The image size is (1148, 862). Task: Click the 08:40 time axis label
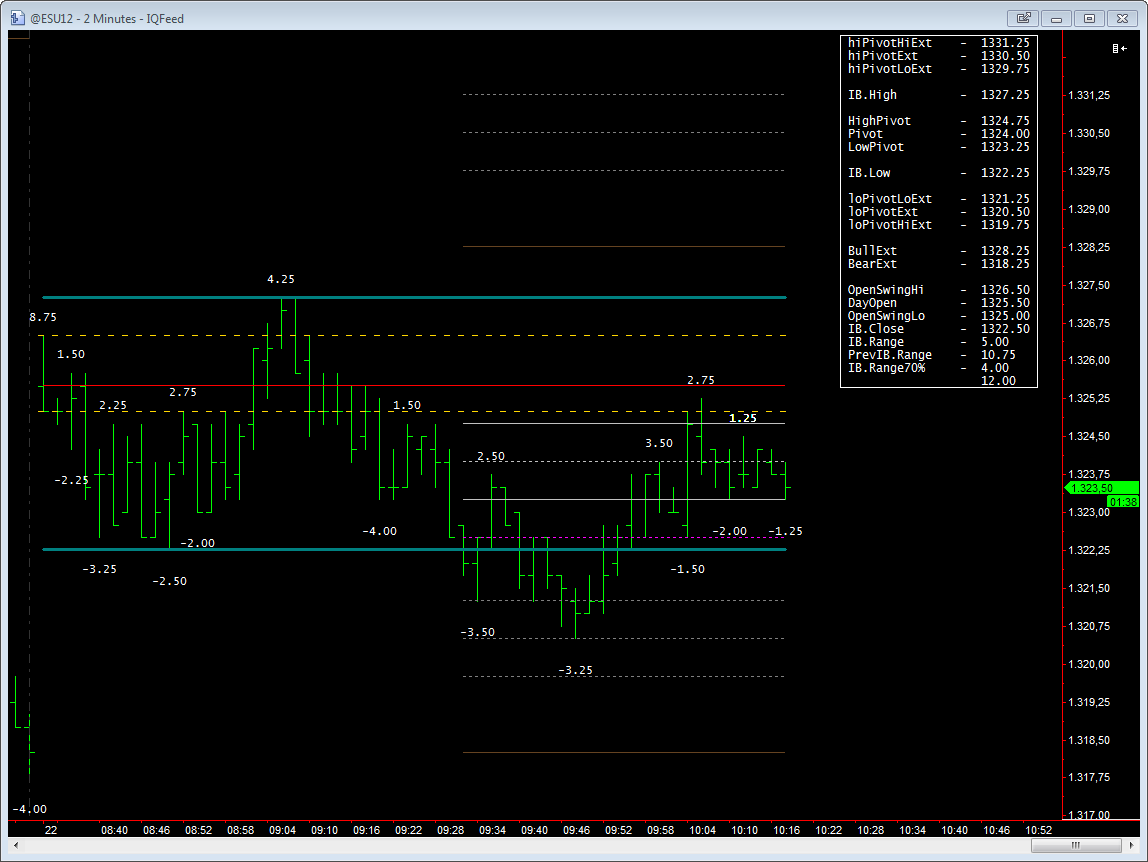click(x=114, y=831)
